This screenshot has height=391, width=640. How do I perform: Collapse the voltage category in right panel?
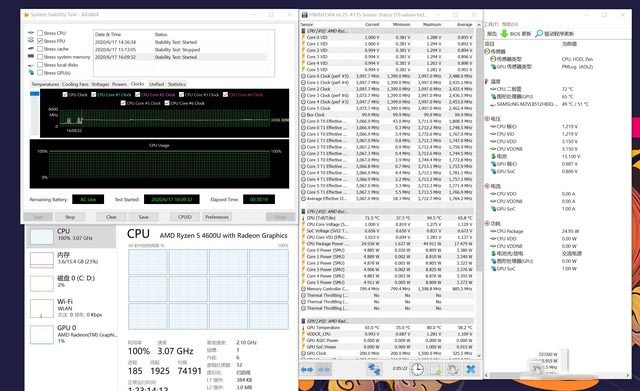487,119
